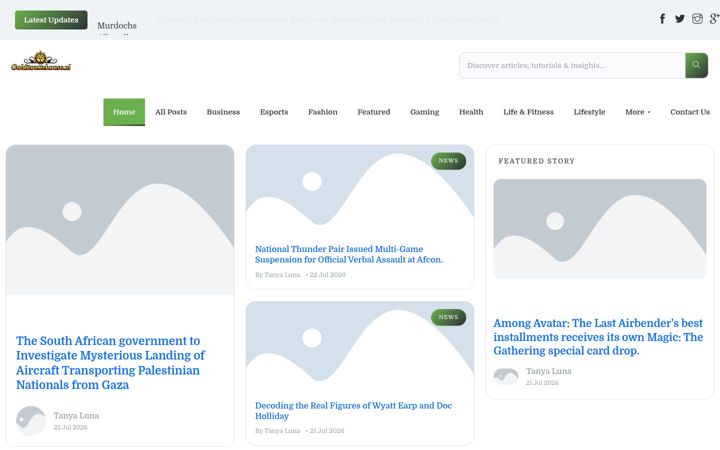720x450 pixels.
Task: Open National Thunder Pair suspension article
Action: coord(349,254)
